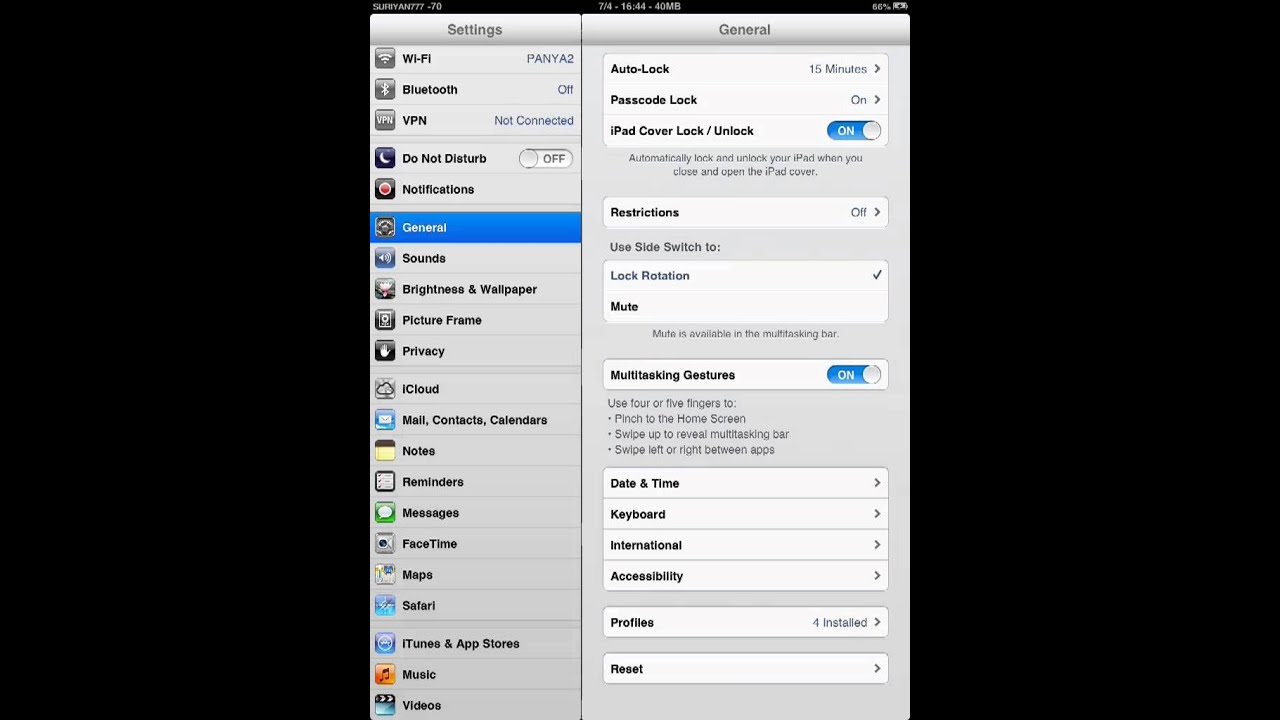The width and height of the screenshot is (1280, 720).
Task: Open the International row label
Action: click(x=646, y=545)
